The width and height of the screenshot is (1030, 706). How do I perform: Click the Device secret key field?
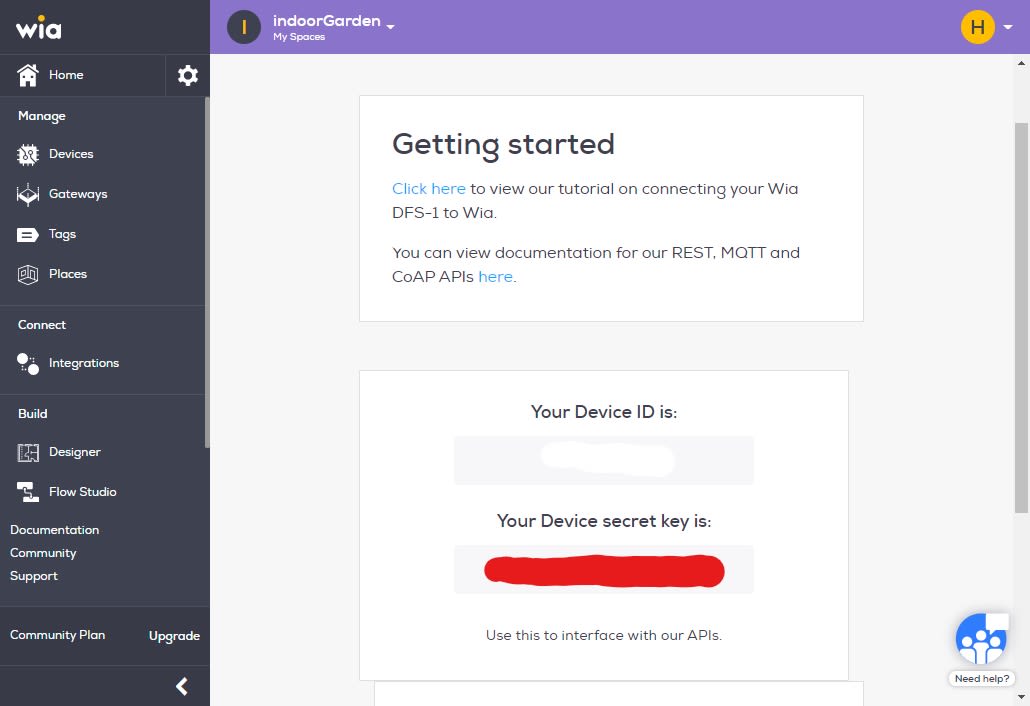[x=604, y=569]
